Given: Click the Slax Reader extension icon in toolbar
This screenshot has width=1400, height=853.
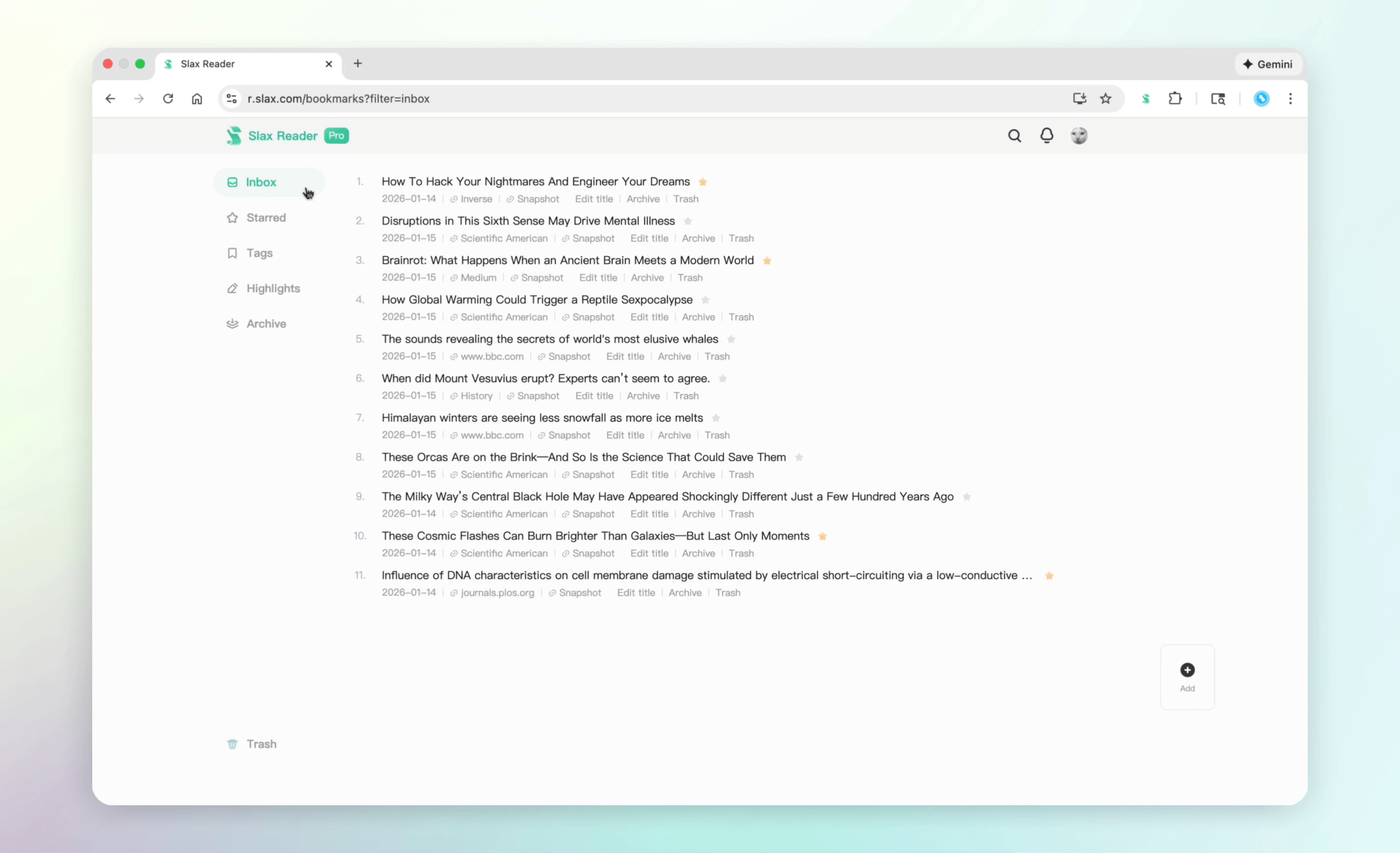Looking at the screenshot, I should pyautogui.click(x=1146, y=99).
